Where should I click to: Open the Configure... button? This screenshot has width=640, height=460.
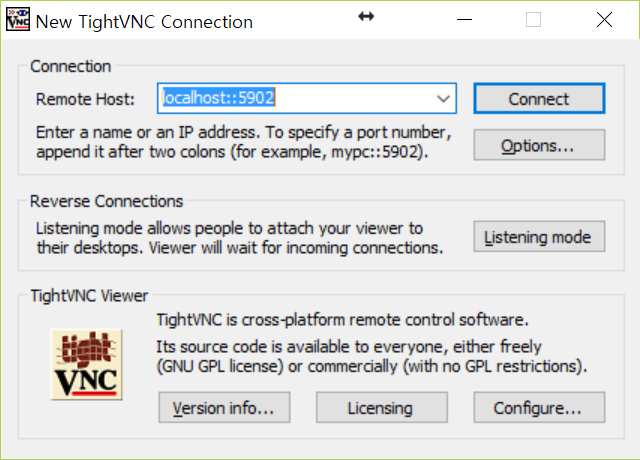coord(539,408)
